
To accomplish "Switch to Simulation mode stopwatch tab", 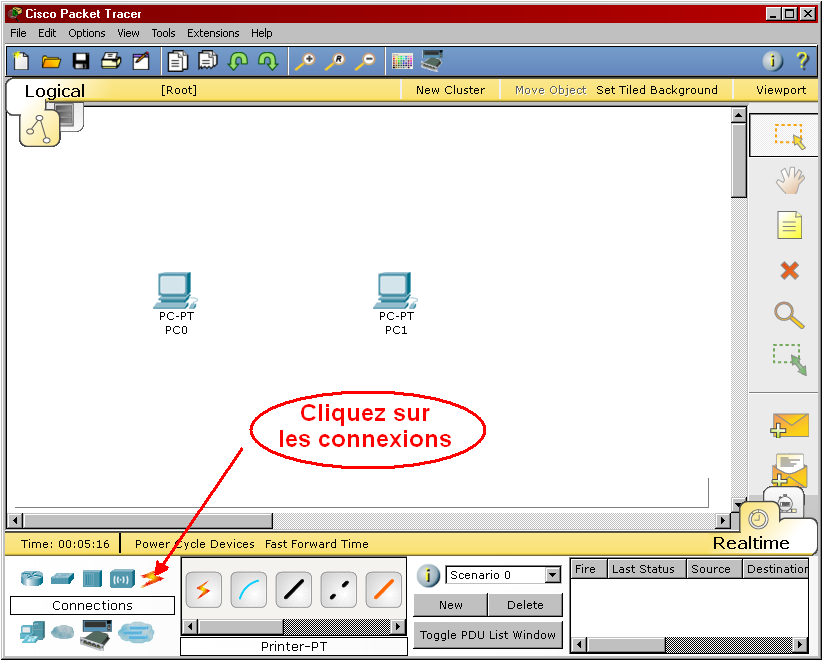I will pyautogui.click(x=785, y=503).
